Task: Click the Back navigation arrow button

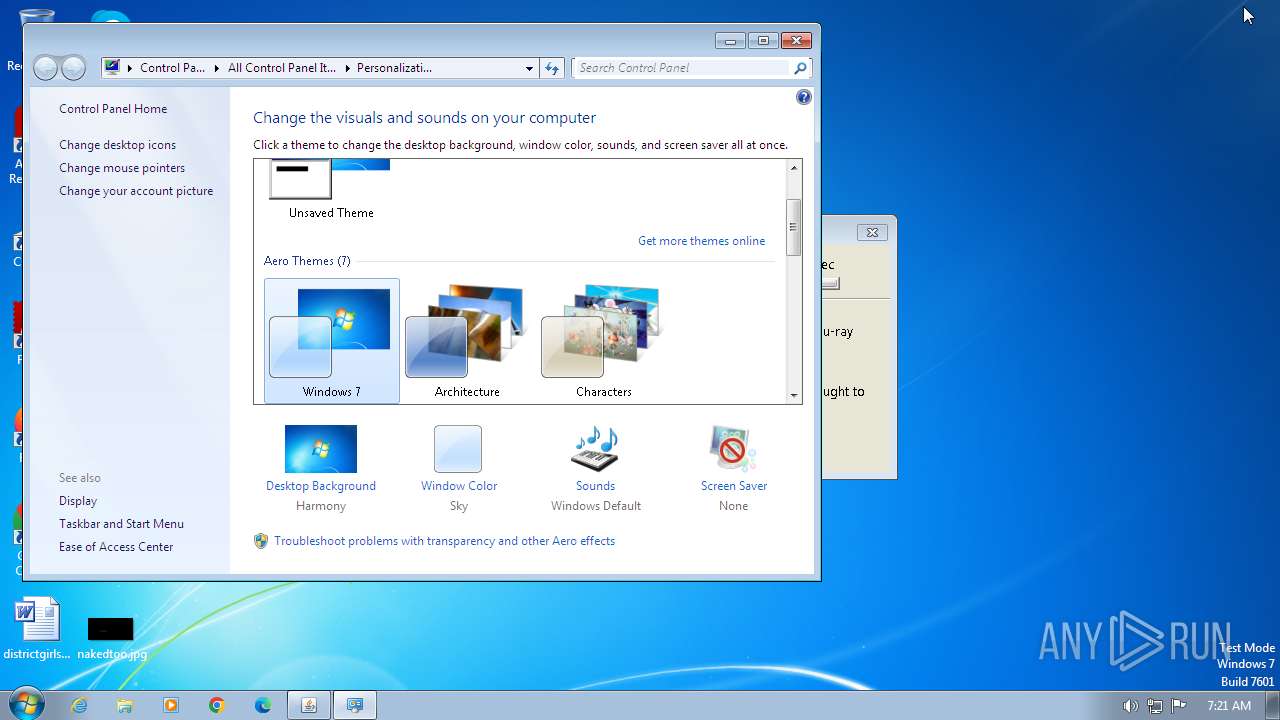Action: 46,68
